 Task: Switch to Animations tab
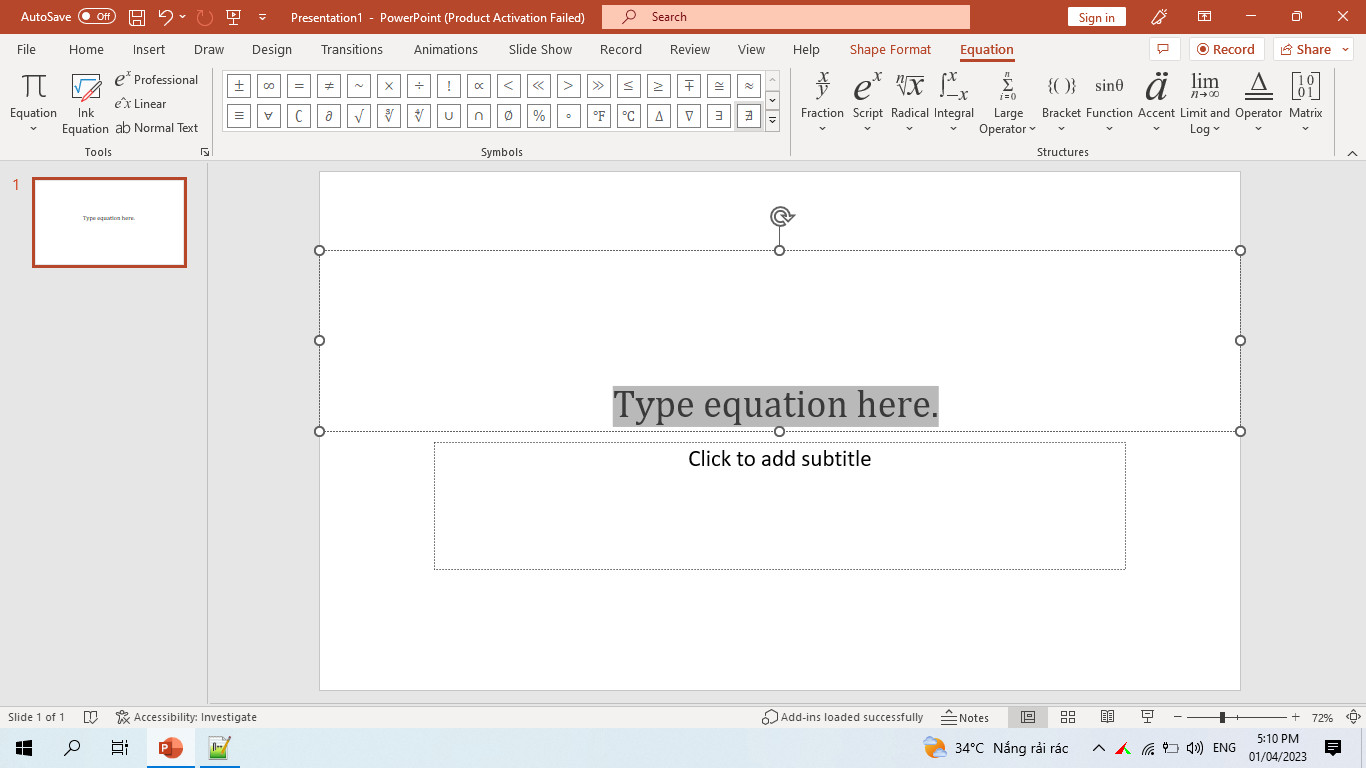point(446,49)
